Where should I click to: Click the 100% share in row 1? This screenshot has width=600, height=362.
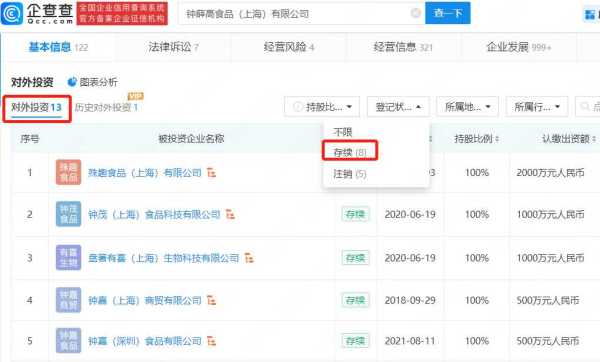(x=477, y=173)
